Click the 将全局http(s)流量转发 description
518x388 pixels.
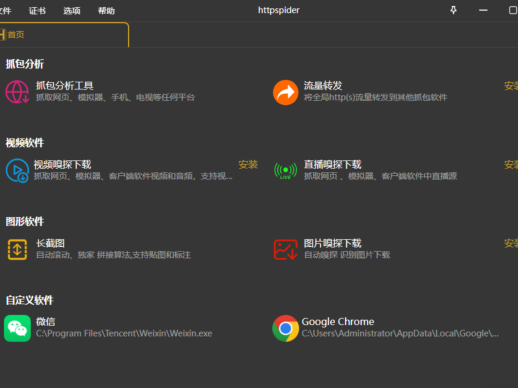point(375,98)
